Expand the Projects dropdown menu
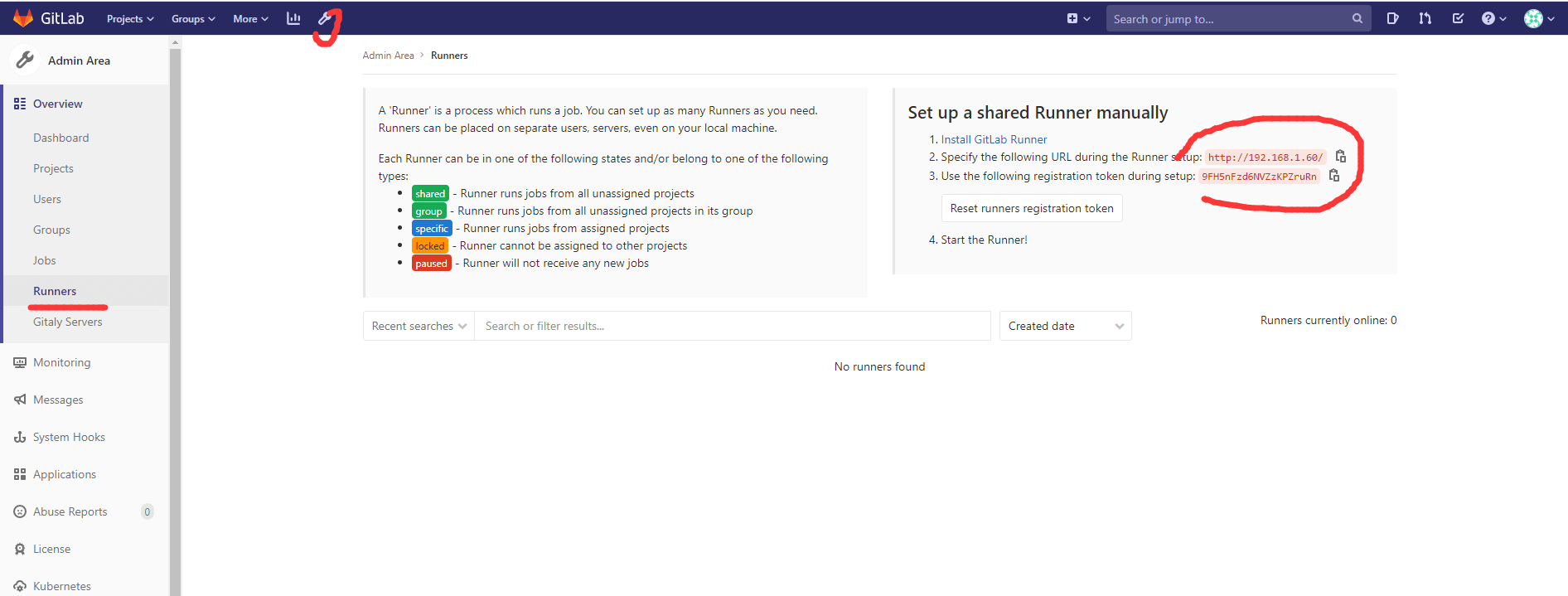The image size is (1568, 596). coord(130,19)
